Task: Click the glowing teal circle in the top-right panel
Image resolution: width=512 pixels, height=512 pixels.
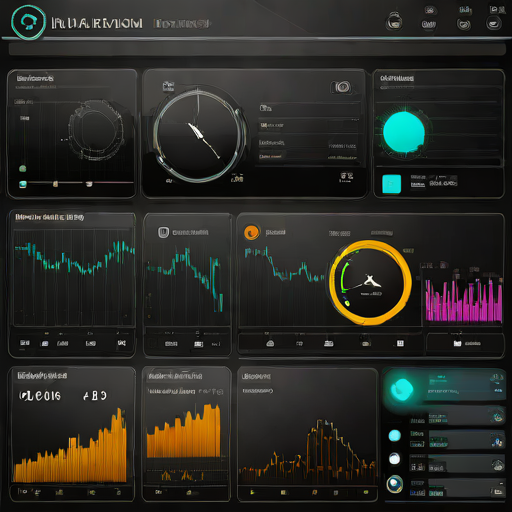Action: tap(404, 132)
